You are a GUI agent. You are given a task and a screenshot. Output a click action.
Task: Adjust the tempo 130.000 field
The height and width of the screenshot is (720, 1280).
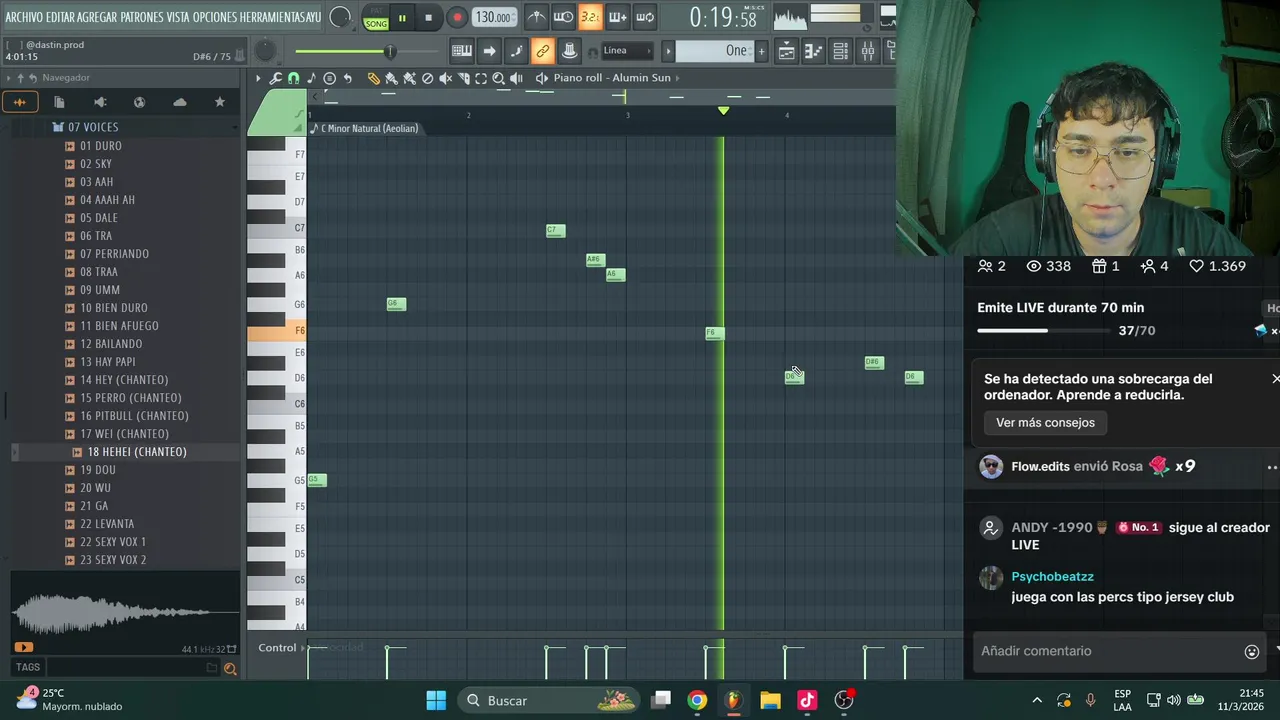click(494, 17)
